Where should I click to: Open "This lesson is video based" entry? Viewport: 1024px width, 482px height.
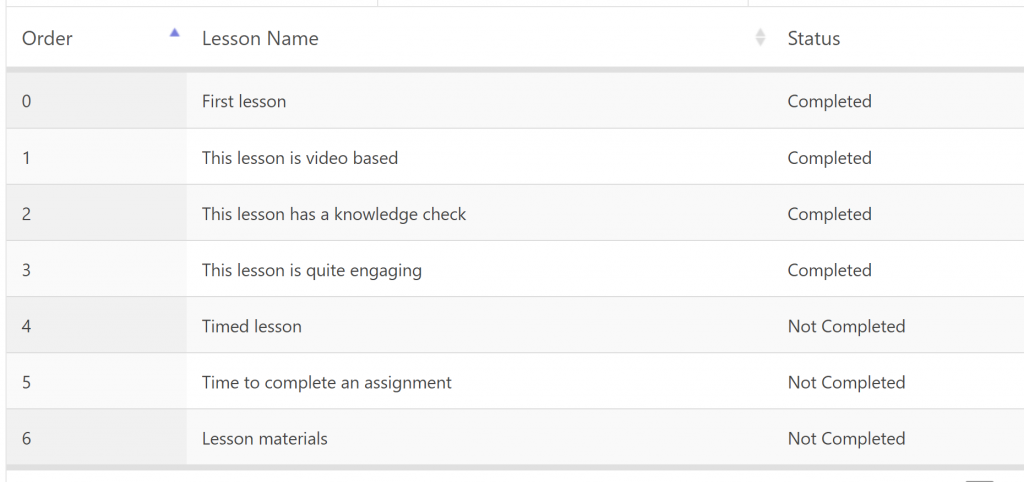pos(300,158)
